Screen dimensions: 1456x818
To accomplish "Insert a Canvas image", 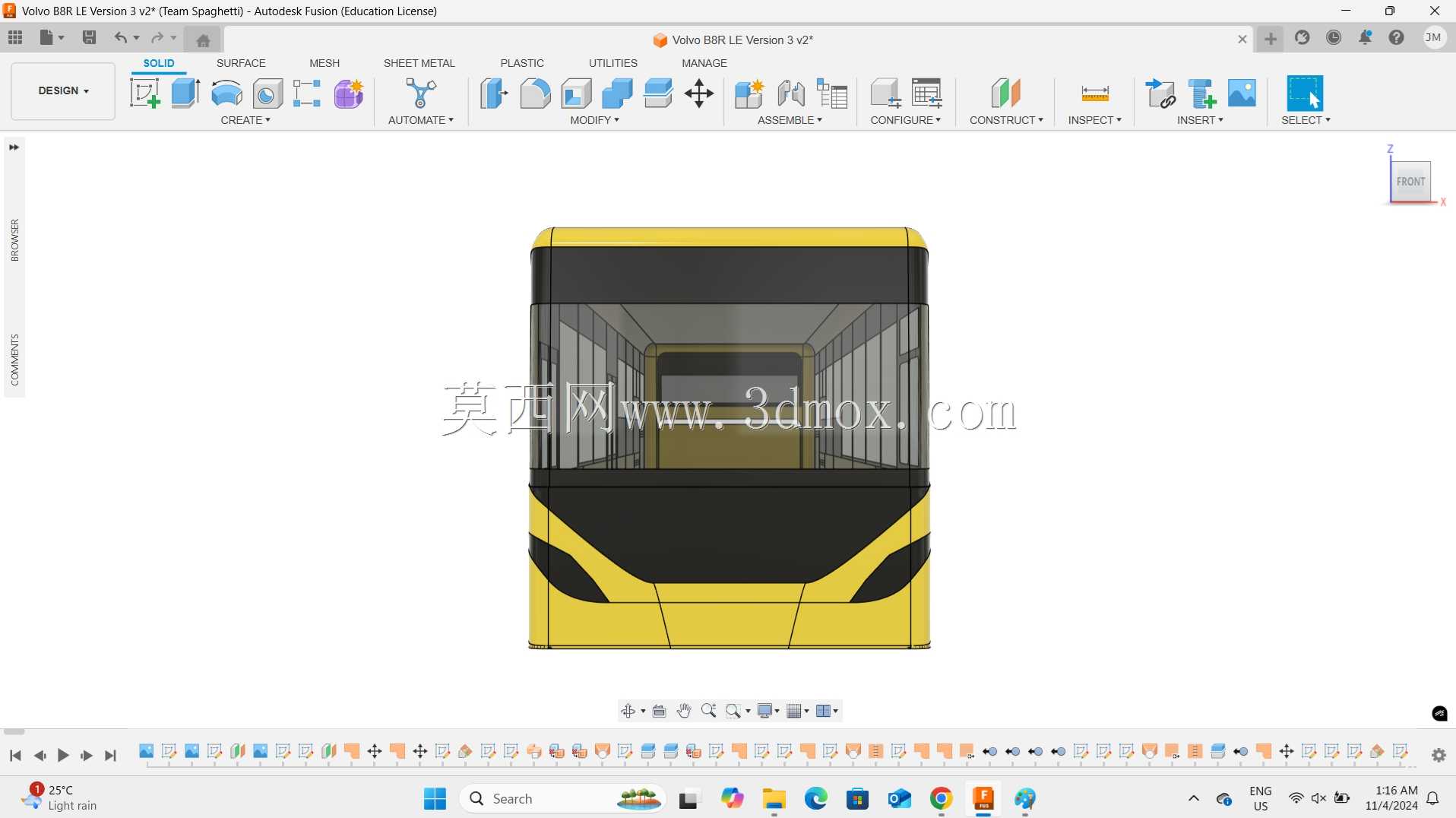I will coord(1242,94).
